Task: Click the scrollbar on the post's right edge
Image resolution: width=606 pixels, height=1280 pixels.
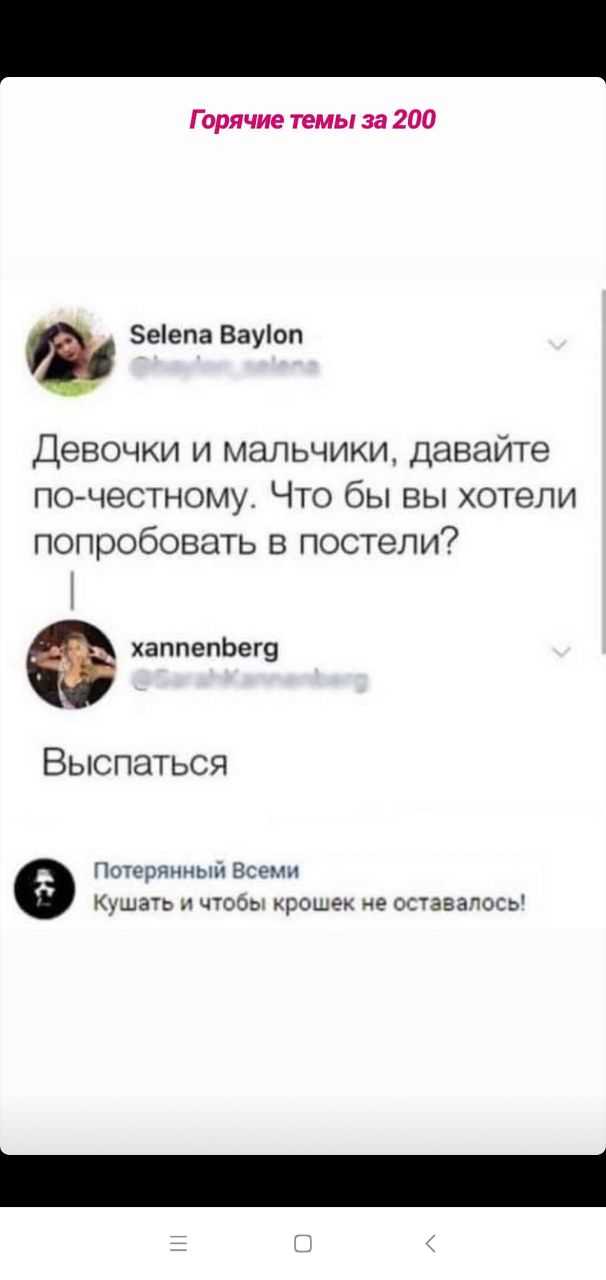Action: click(602, 470)
